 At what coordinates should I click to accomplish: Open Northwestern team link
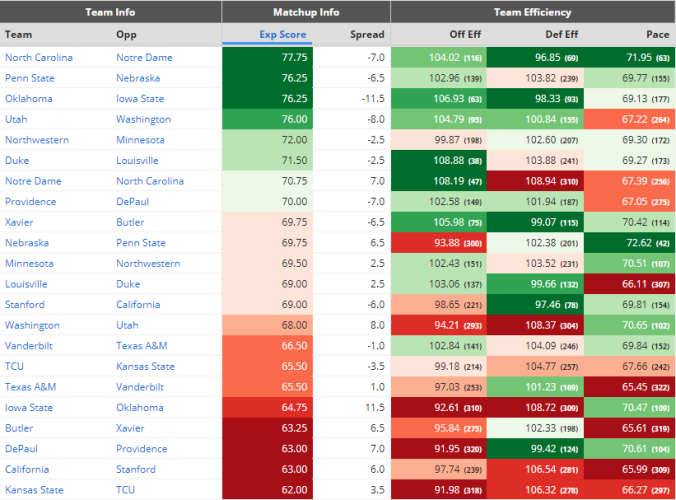(x=37, y=140)
